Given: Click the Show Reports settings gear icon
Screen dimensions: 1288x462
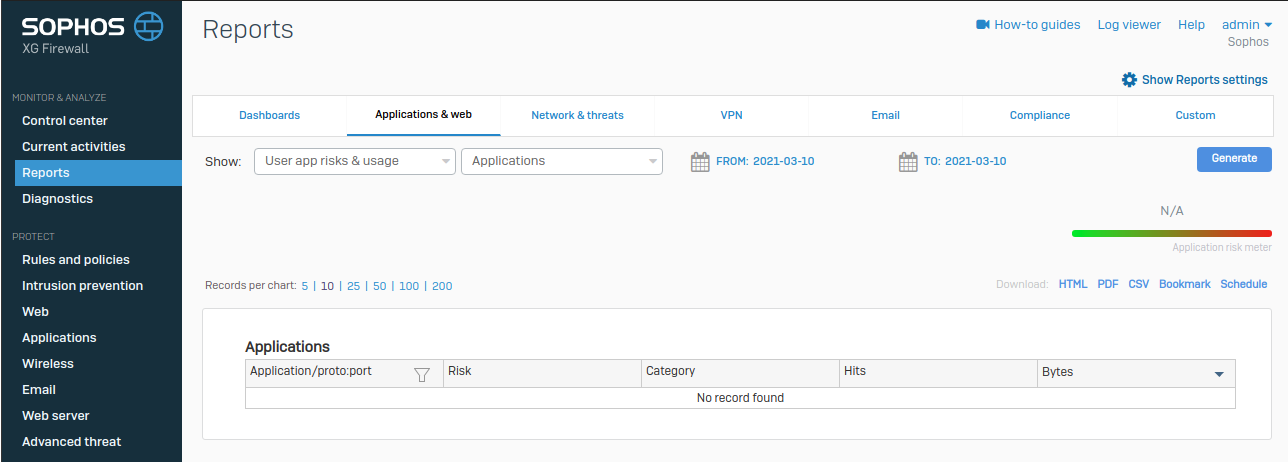Looking at the screenshot, I should (1129, 80).
